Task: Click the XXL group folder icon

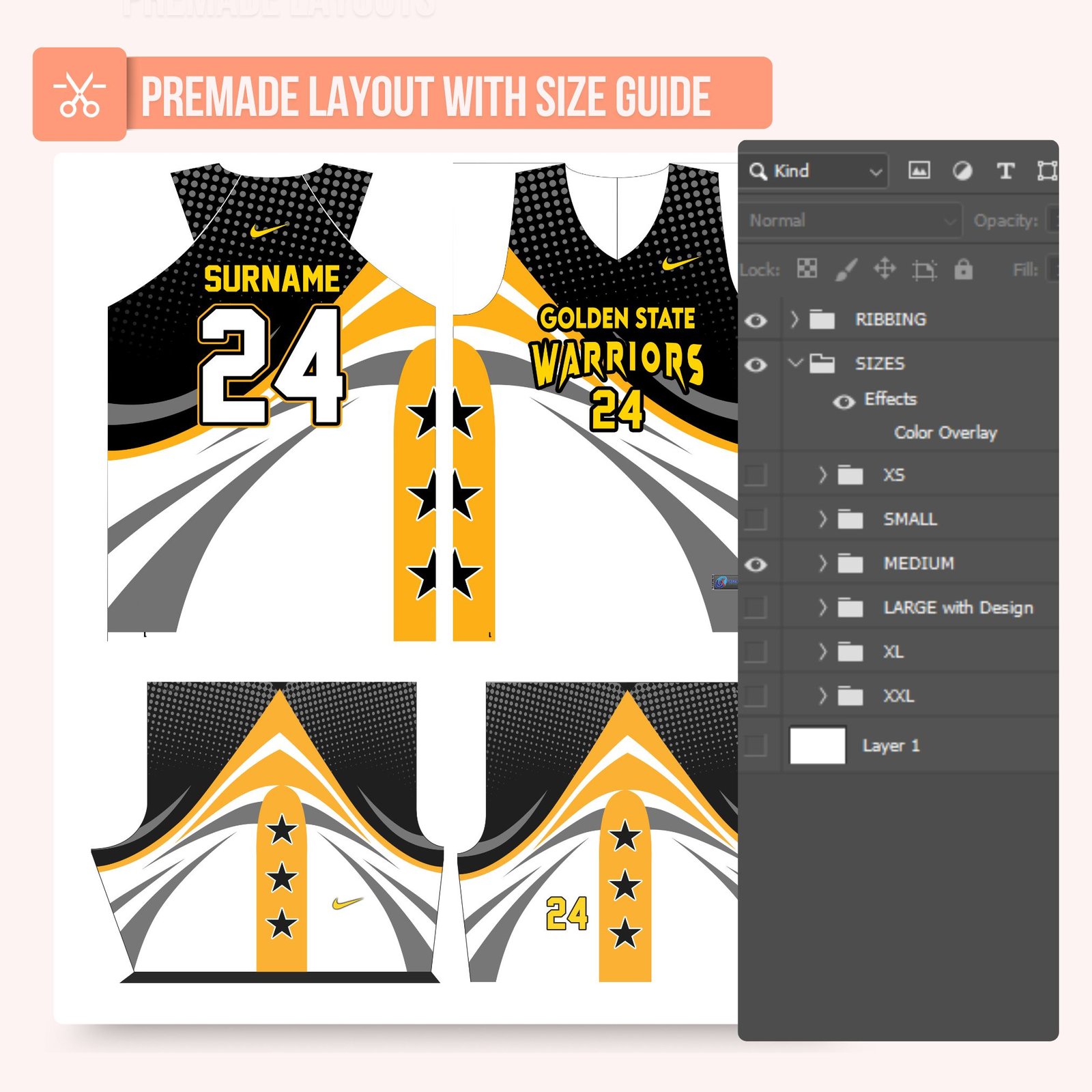Action: pos(850,696)
